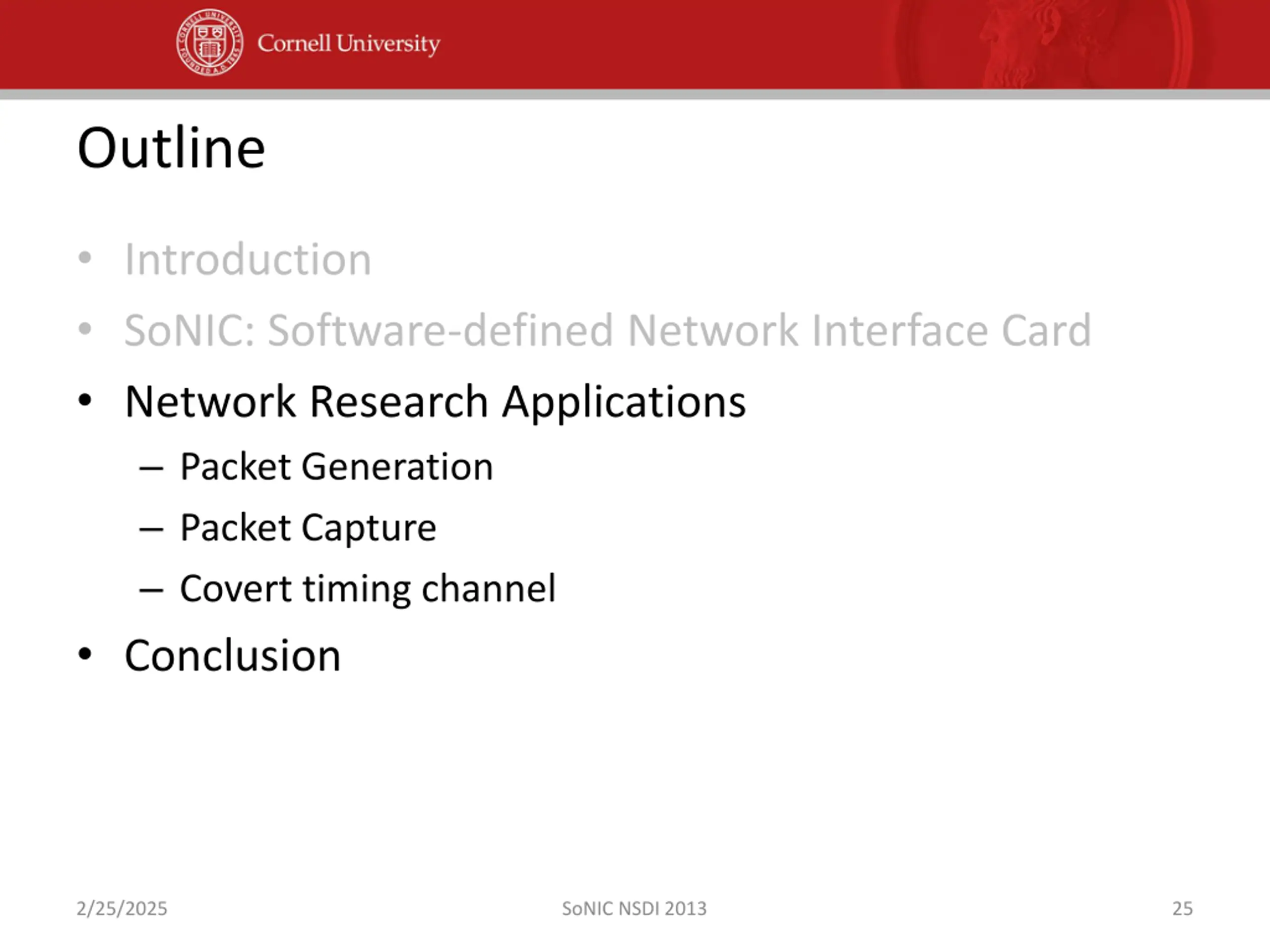Click the SoNIC NSDI 2013 footer text

coord(635,908)
